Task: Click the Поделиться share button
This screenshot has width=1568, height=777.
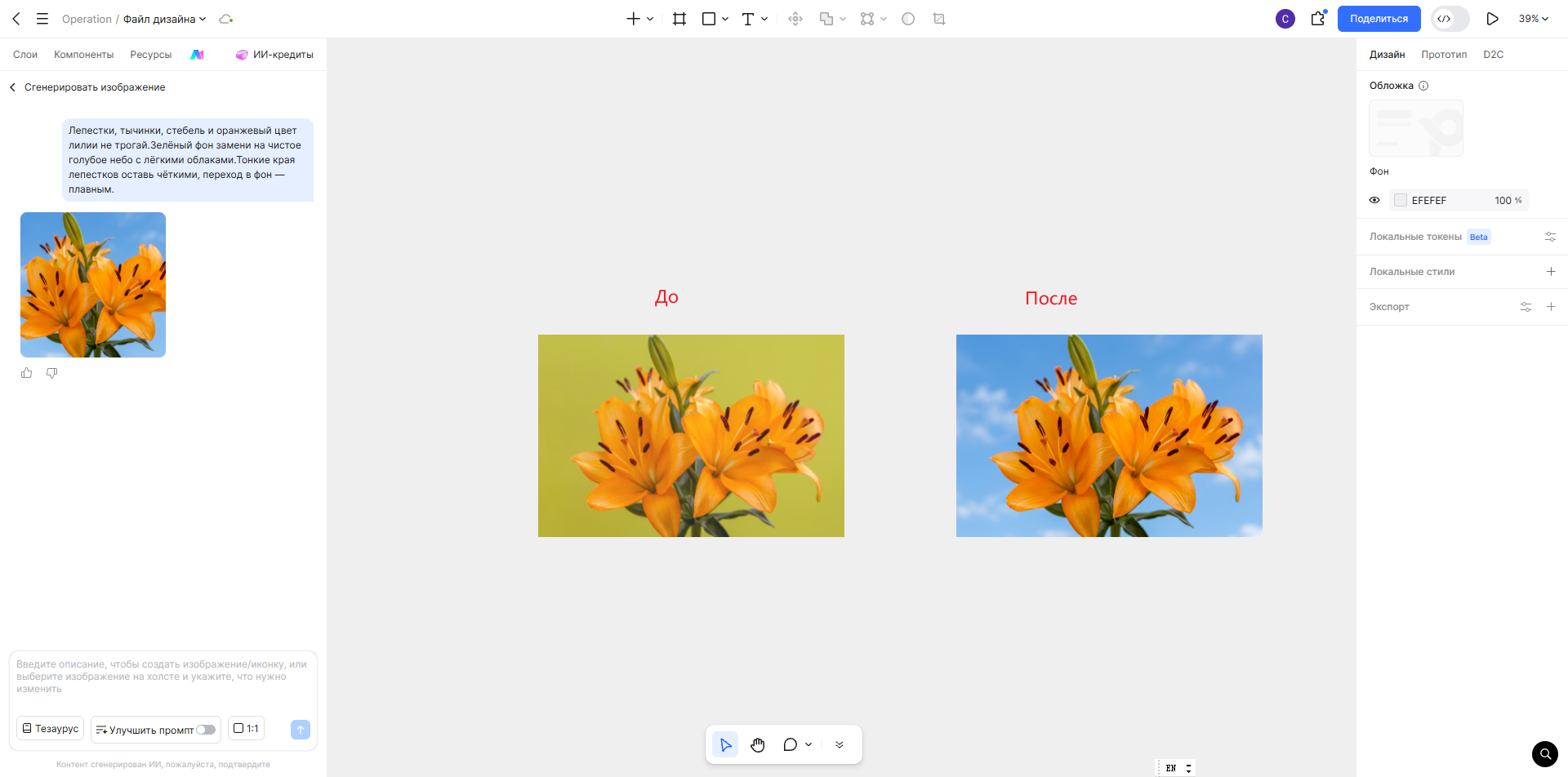Action: click(x=1379, y=19)
